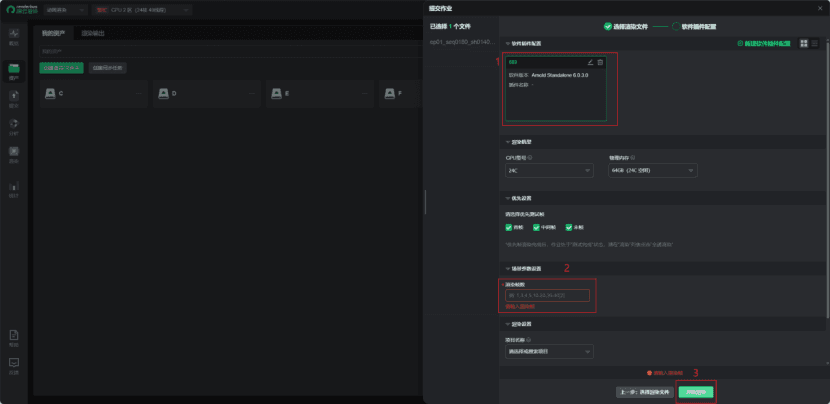
Task: Select the cp01_seq0180 file in the list
Action: pyautogui.click(x=462, y=42)
